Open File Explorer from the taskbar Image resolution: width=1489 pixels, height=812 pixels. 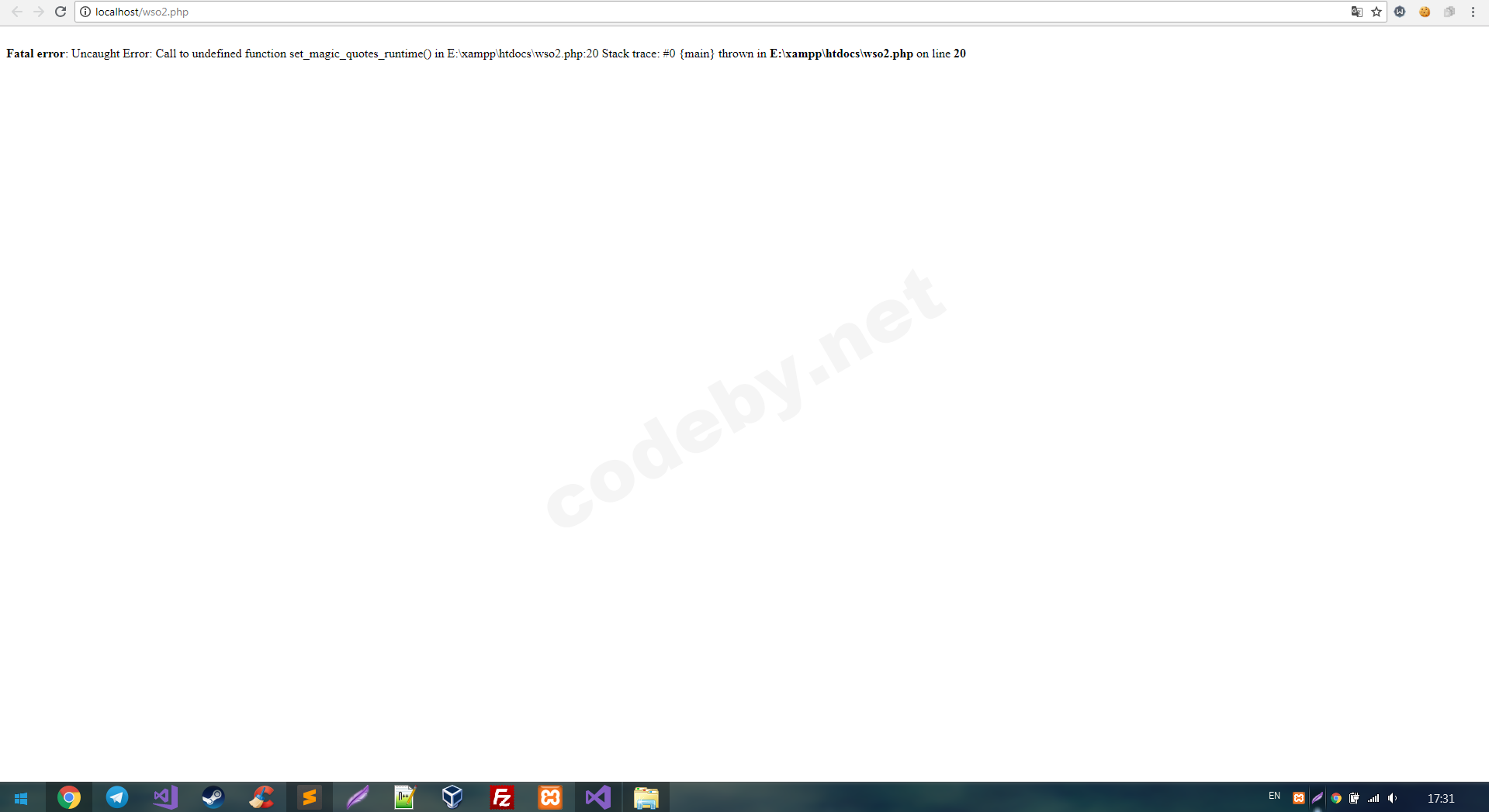pos(646,797)
